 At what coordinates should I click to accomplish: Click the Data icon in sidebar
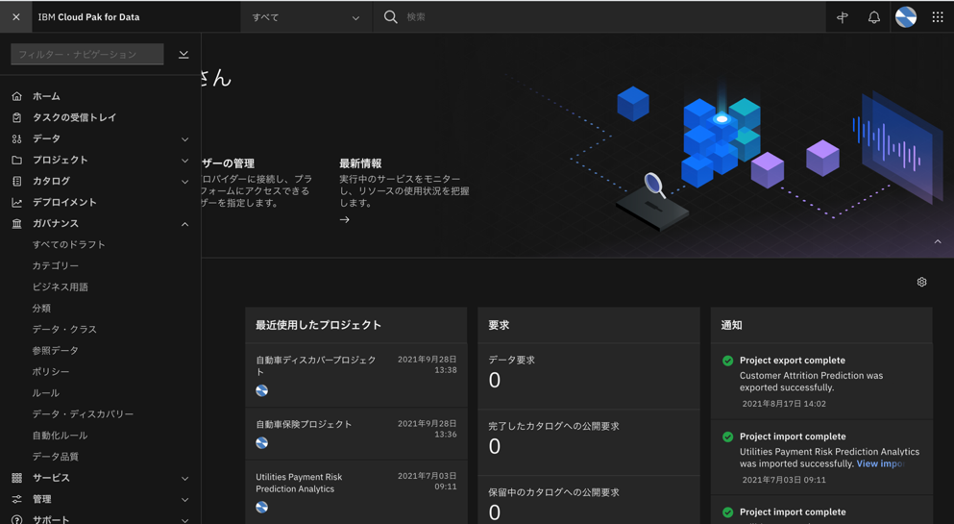(x=17, y=139)
